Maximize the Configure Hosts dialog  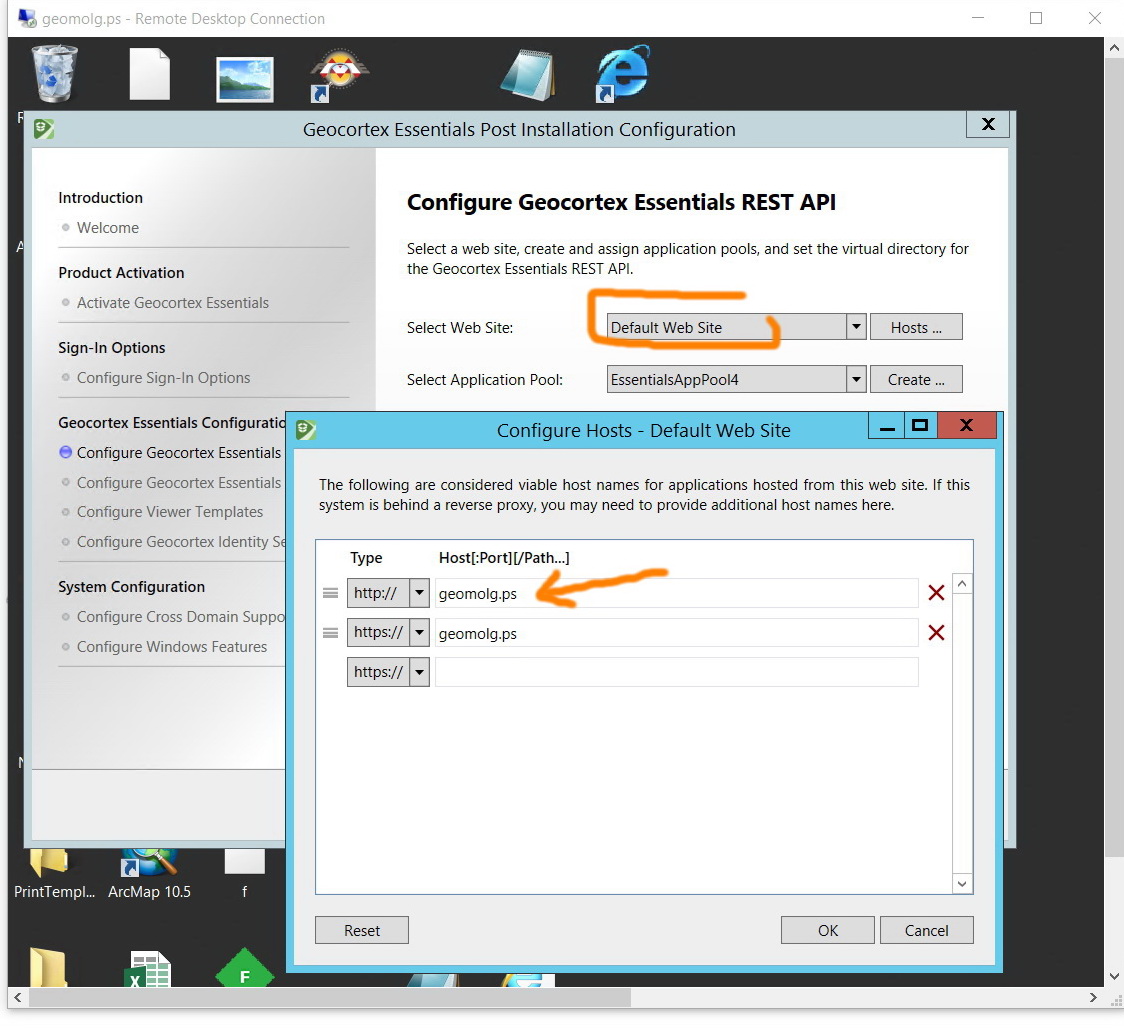[920, 425]
